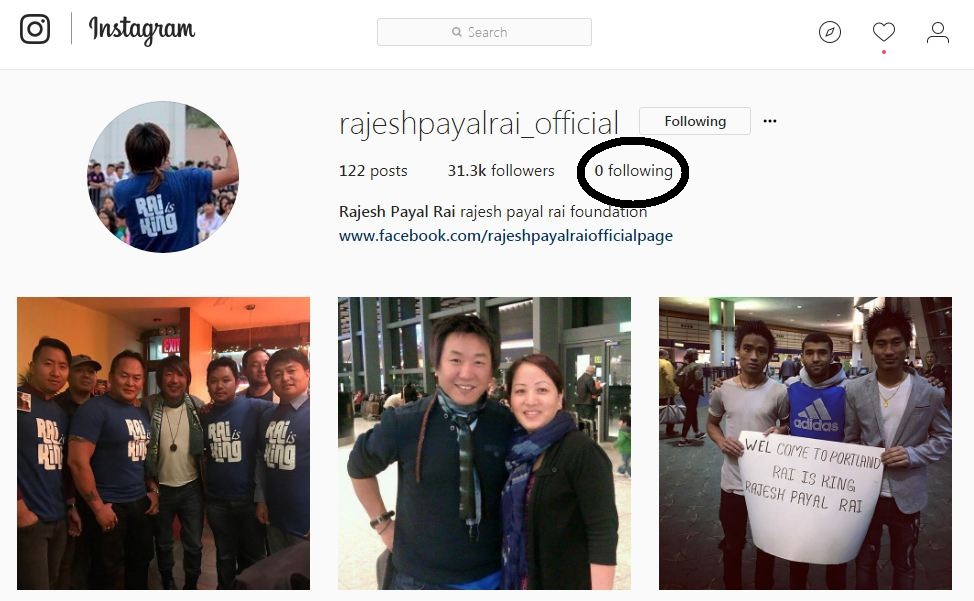Open the circled 0 following list
The width and height of the screenshot is (974, 601).
(633, 171)
